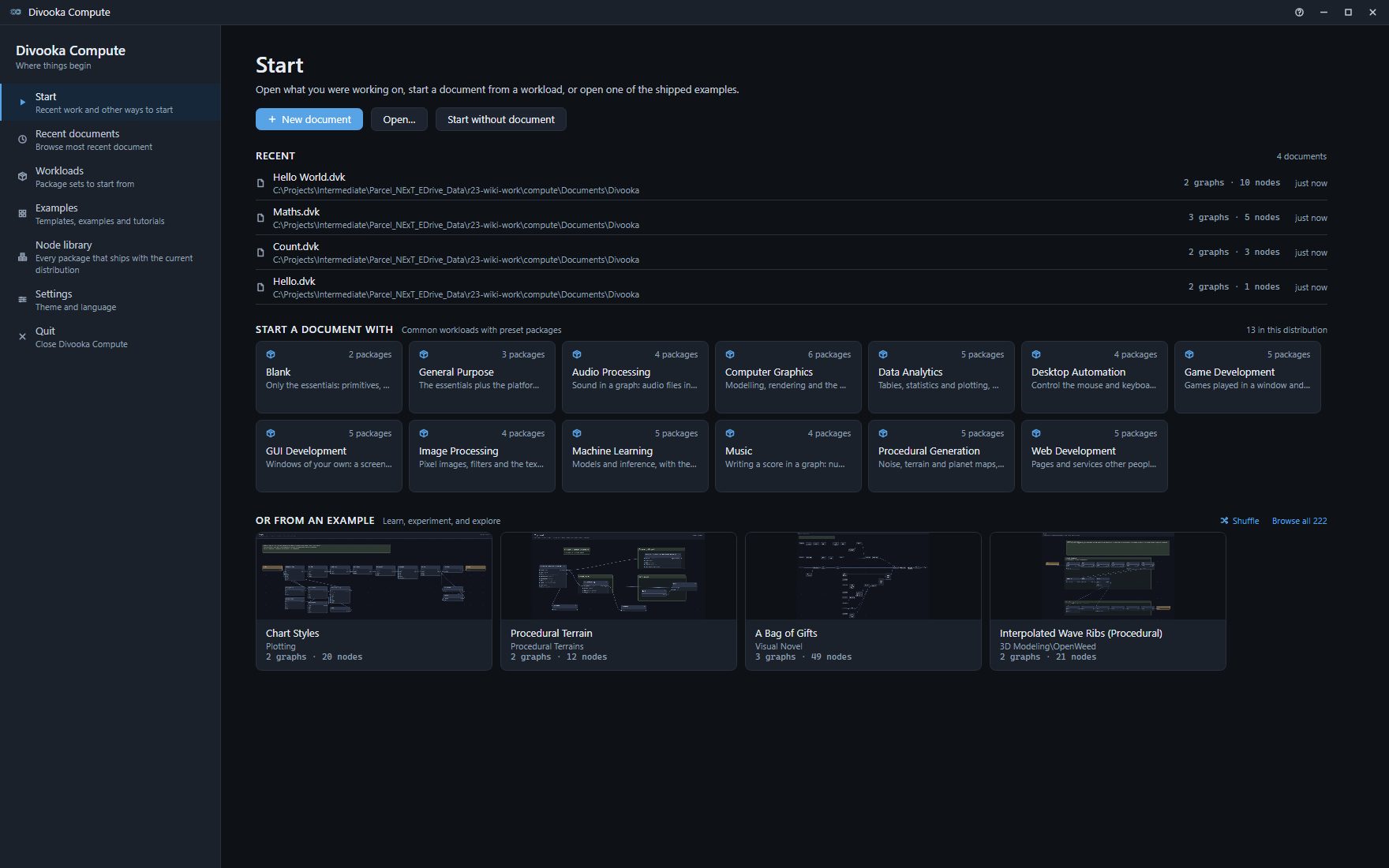Screen dimensions: 1389x868
Task: Create a New document
Action: [x=309, y=119]
